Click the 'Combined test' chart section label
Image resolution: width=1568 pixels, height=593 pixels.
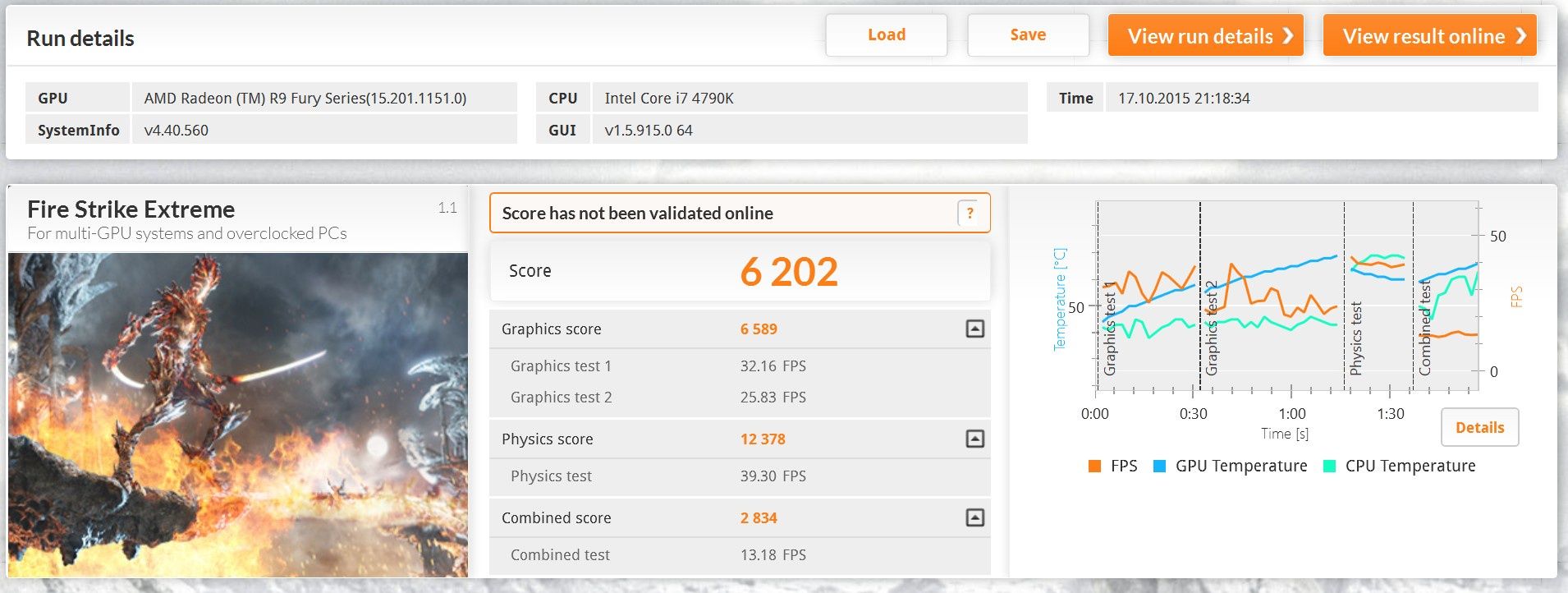[1425, 329]
